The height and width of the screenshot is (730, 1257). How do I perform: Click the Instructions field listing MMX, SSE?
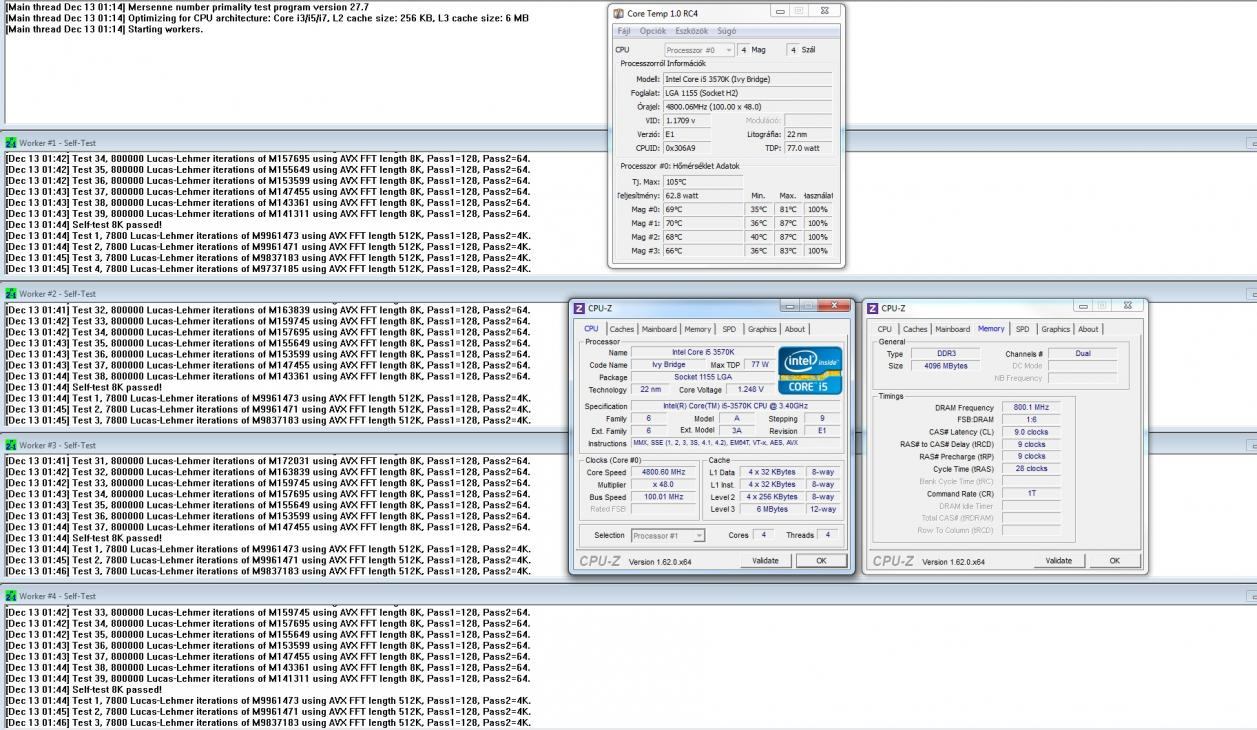736,443
